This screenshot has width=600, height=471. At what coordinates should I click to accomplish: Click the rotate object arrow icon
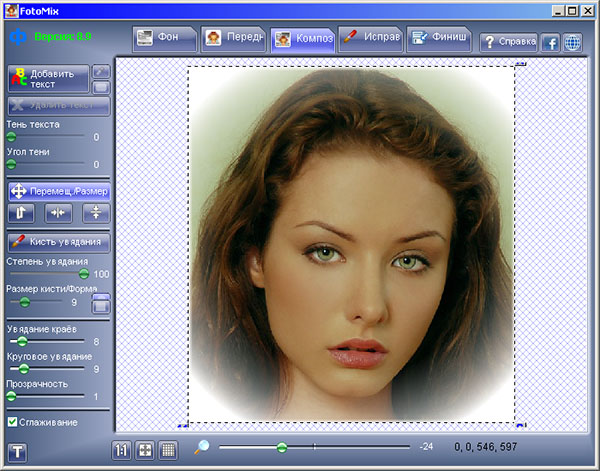(21, 212)
